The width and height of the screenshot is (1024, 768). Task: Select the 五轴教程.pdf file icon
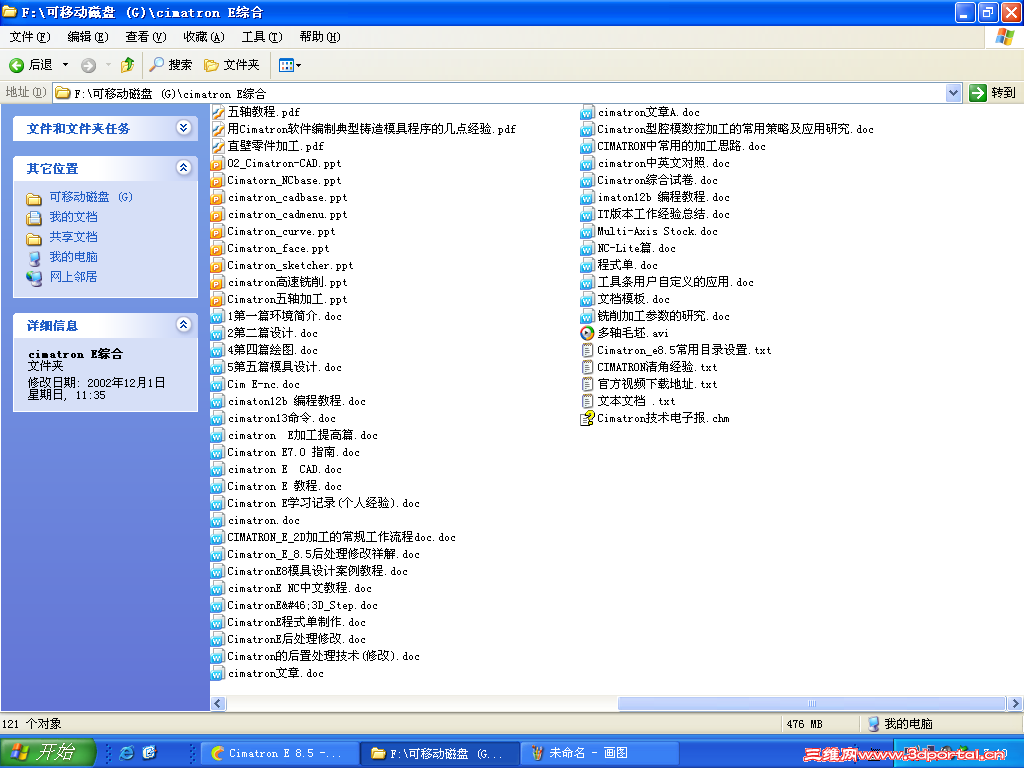[218, 112]
